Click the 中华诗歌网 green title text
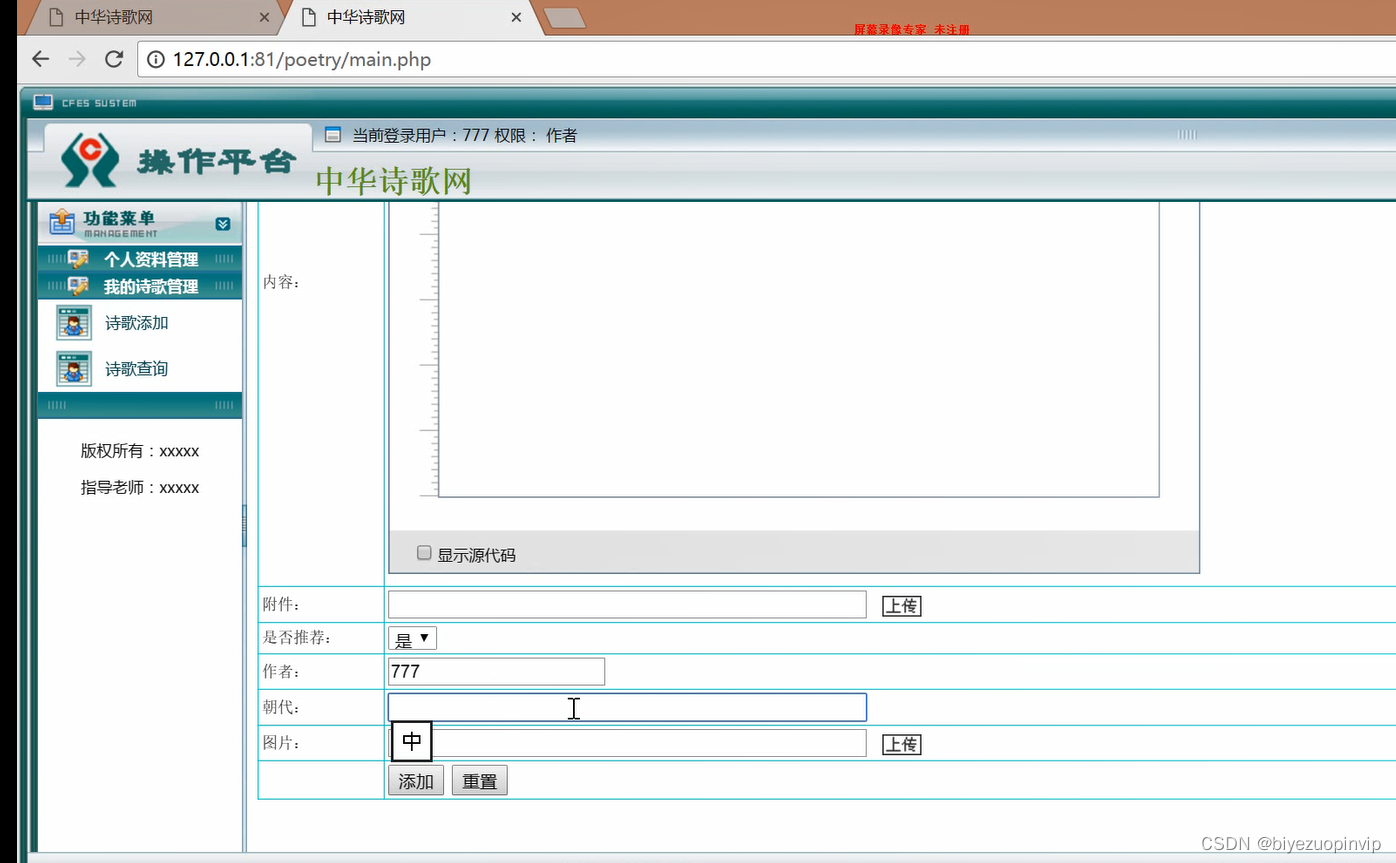 tap(394, 181)
